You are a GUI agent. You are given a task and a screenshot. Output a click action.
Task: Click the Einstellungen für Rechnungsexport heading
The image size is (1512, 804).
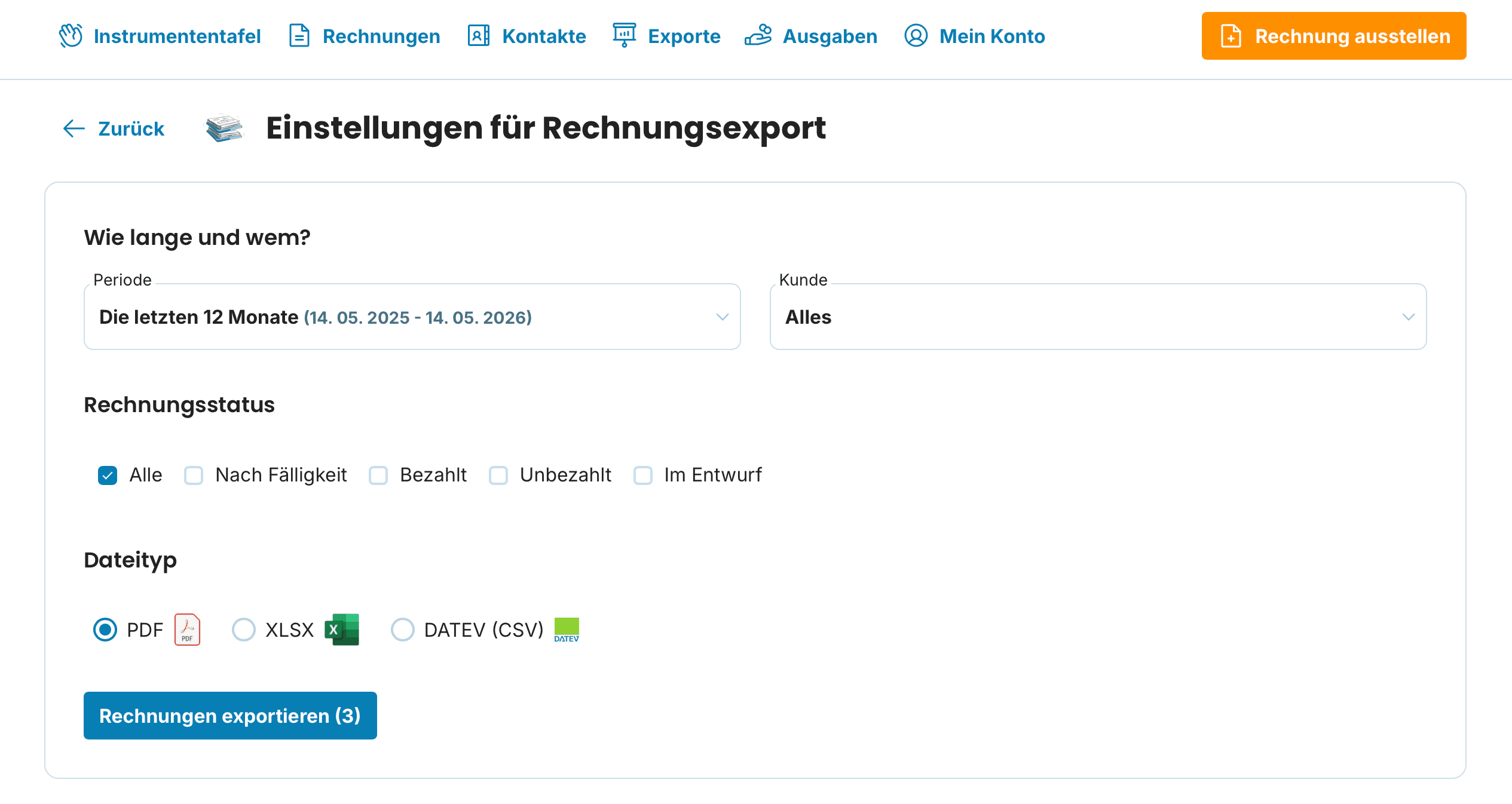coord(546,128)
